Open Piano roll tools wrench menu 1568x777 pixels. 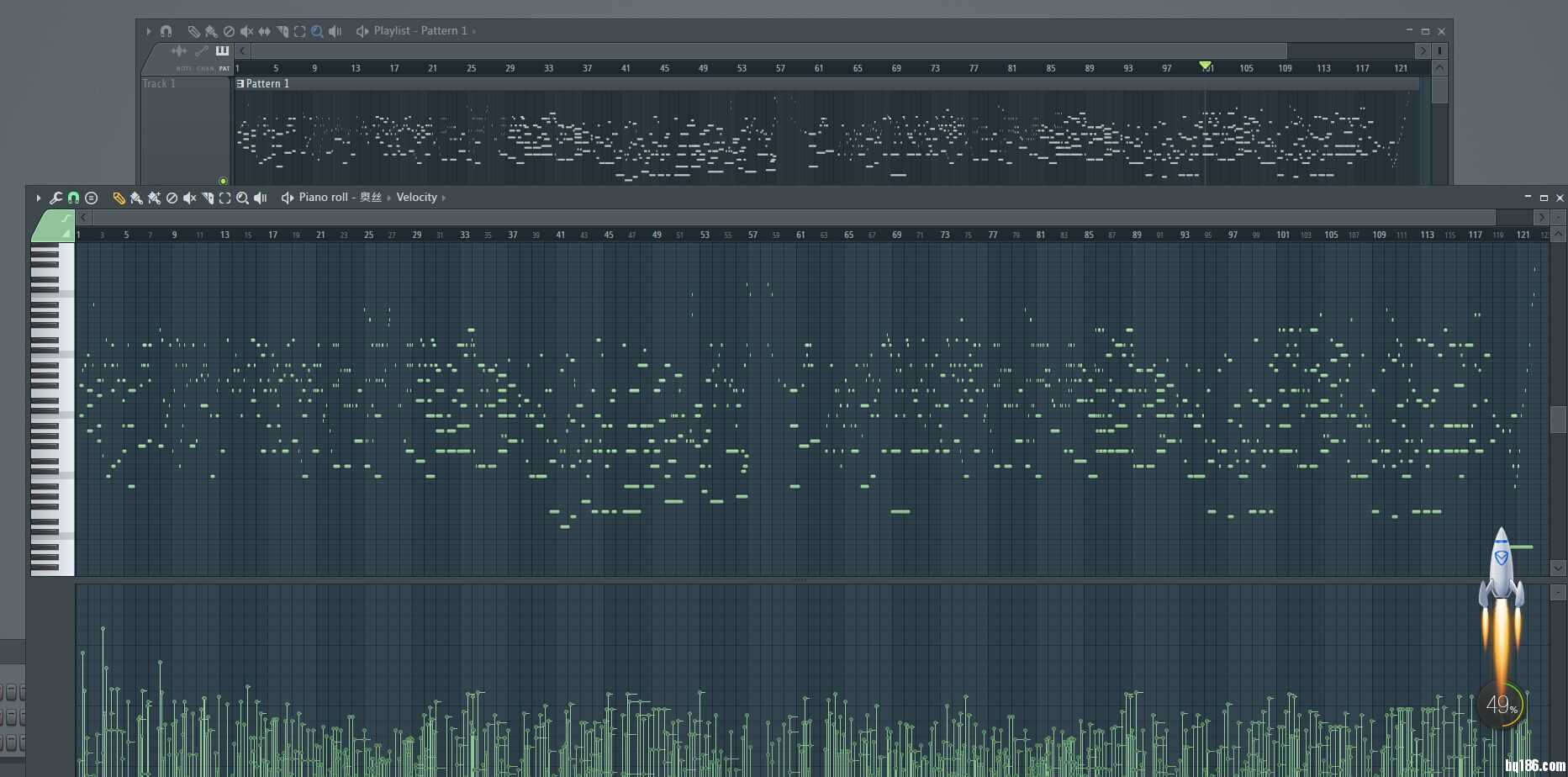tap(55, 198)
